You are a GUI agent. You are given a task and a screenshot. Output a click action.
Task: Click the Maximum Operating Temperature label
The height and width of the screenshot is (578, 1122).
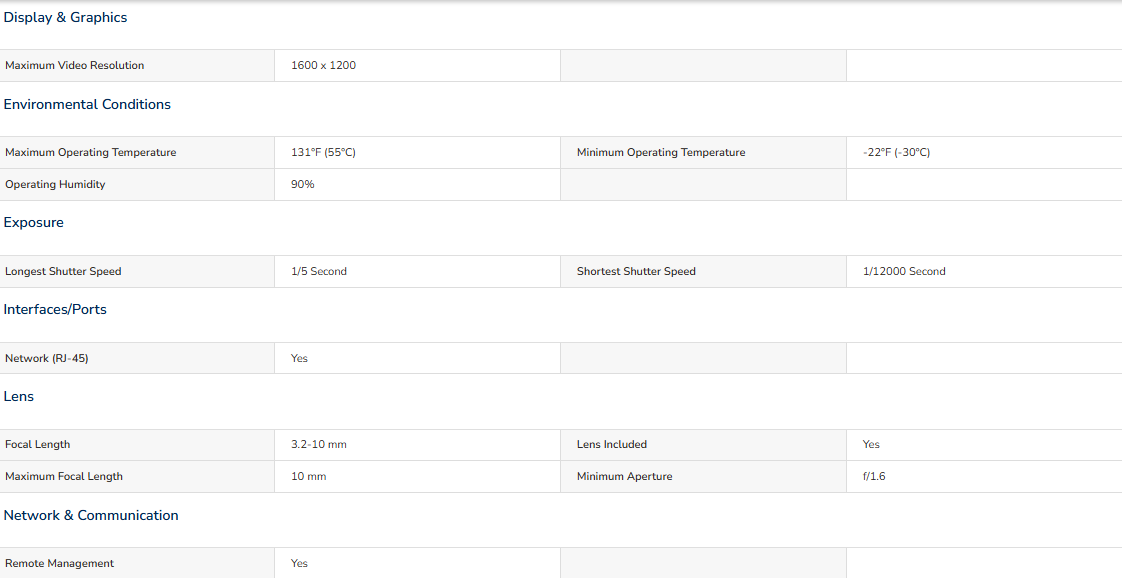point(90,152)
